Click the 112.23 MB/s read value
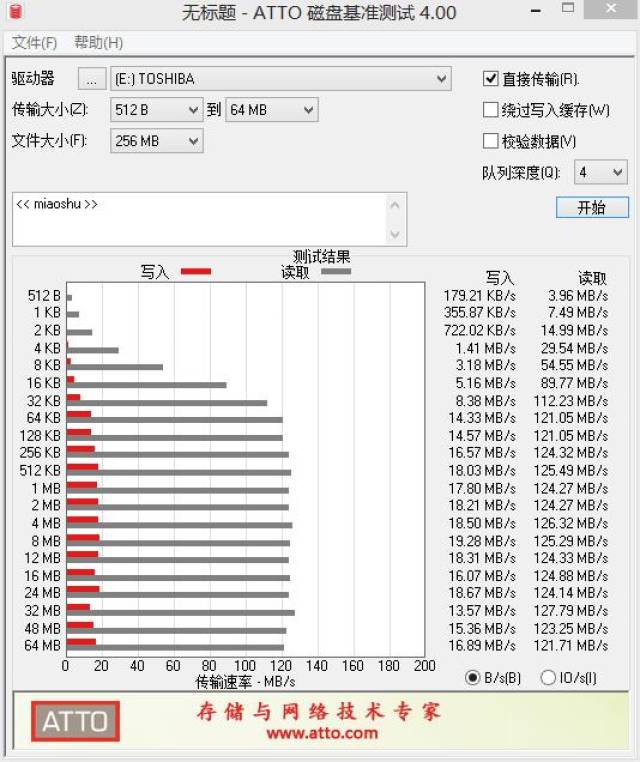Screen dimensions: 640x762 pyautogui.click(x=571, y=401)
